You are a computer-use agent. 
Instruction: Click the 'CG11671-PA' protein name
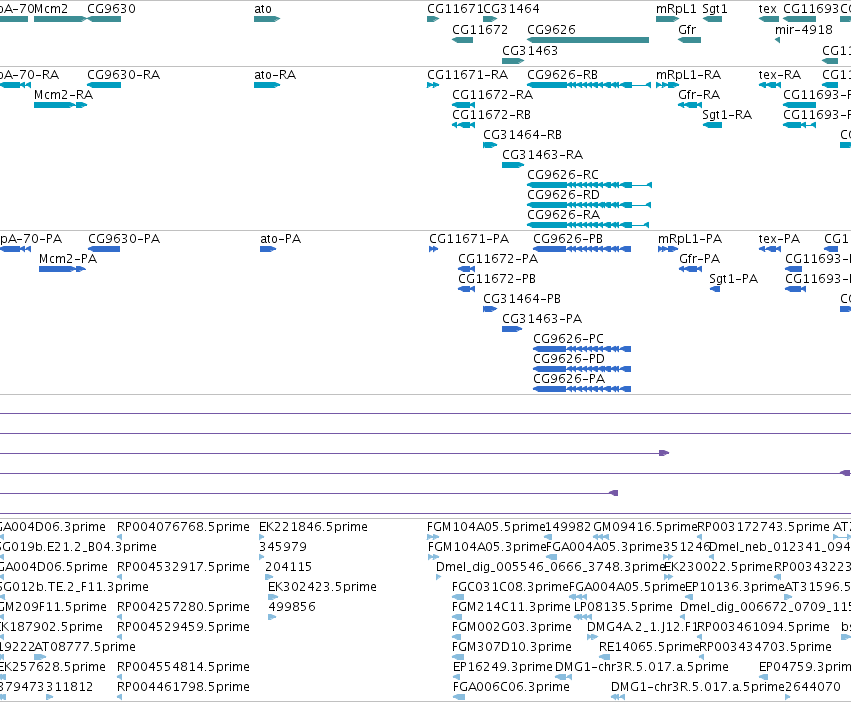coord(469,239)
